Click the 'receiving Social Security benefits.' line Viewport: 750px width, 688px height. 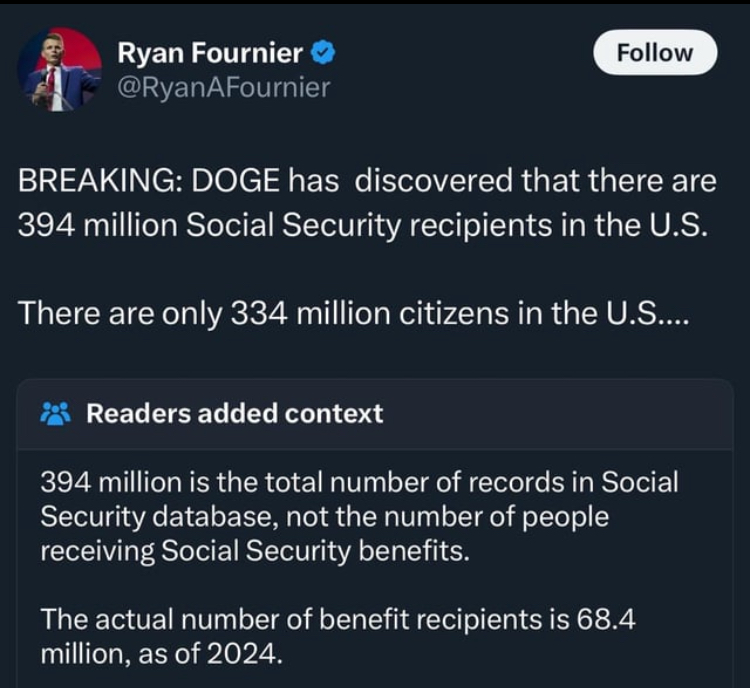pyautogui.click(x=255, y=551)
